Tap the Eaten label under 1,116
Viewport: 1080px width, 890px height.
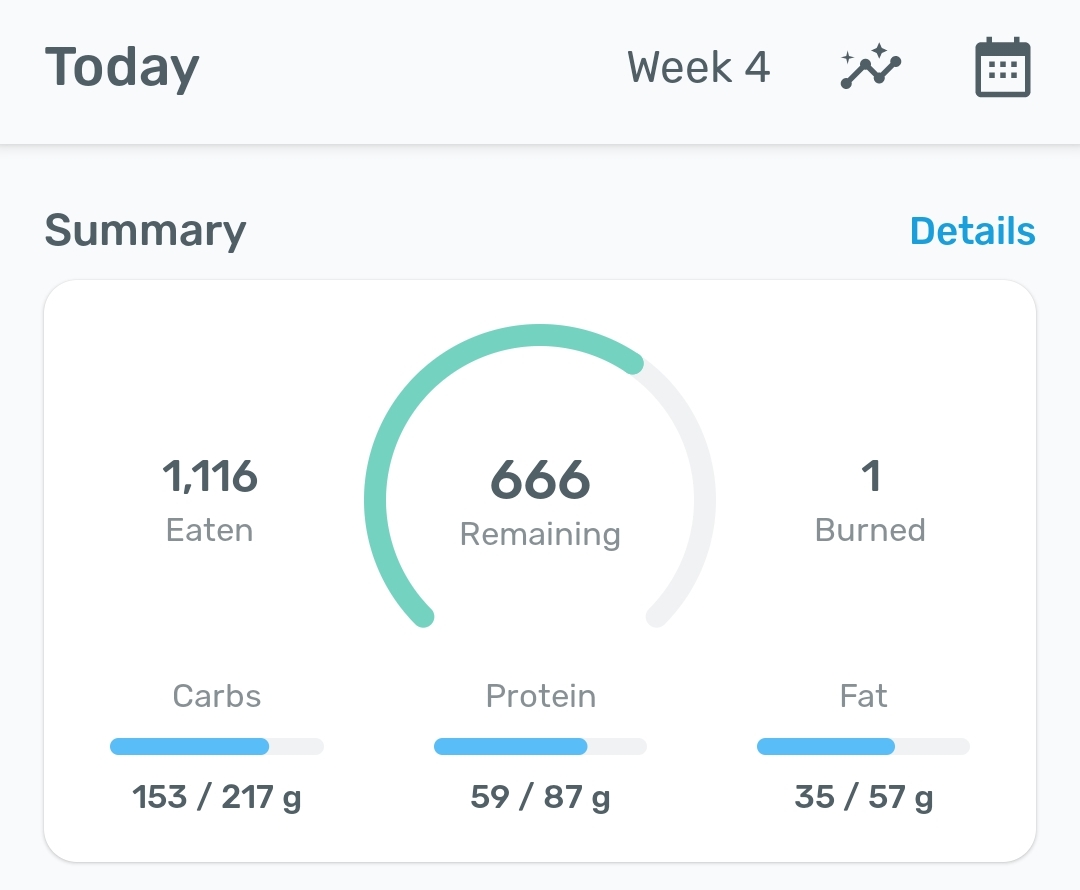click(210, 530)
